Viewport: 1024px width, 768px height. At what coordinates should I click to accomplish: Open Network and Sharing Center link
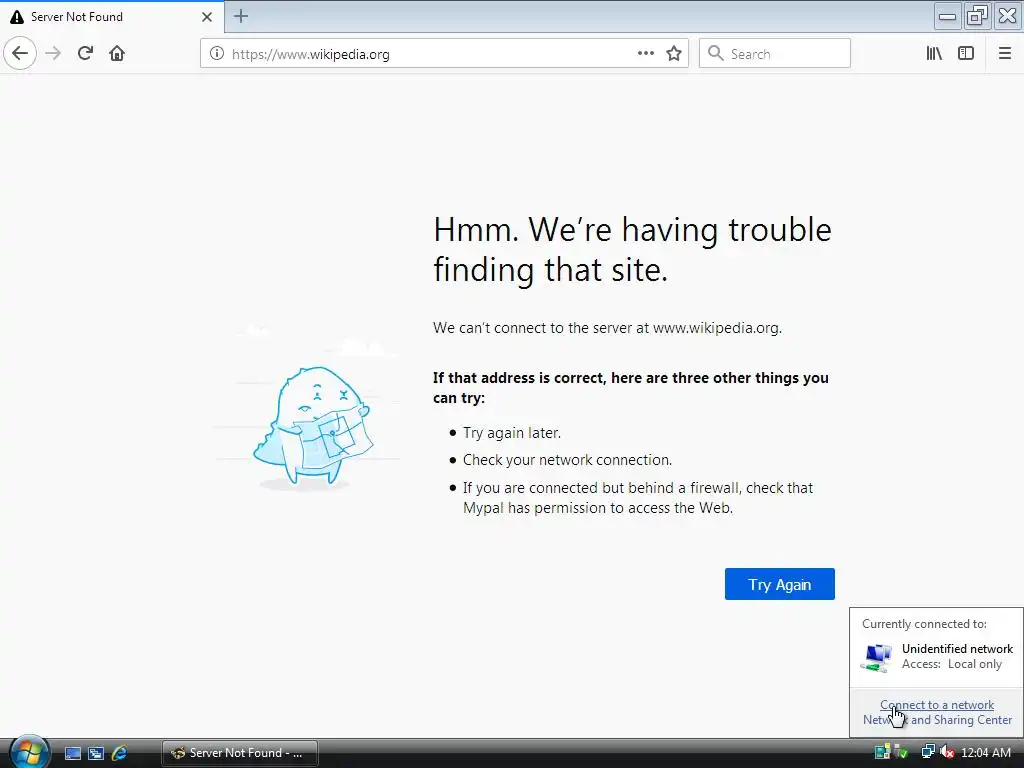click(937, 720)
